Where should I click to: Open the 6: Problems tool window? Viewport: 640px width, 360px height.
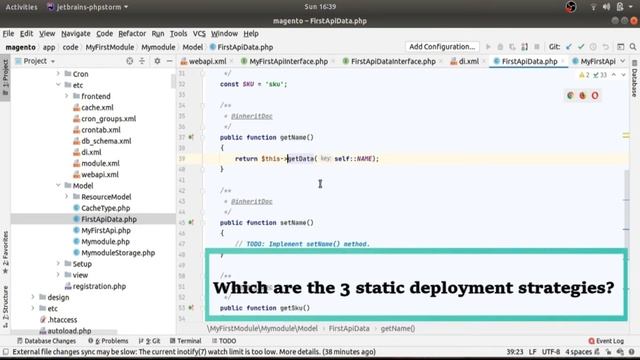108,341
